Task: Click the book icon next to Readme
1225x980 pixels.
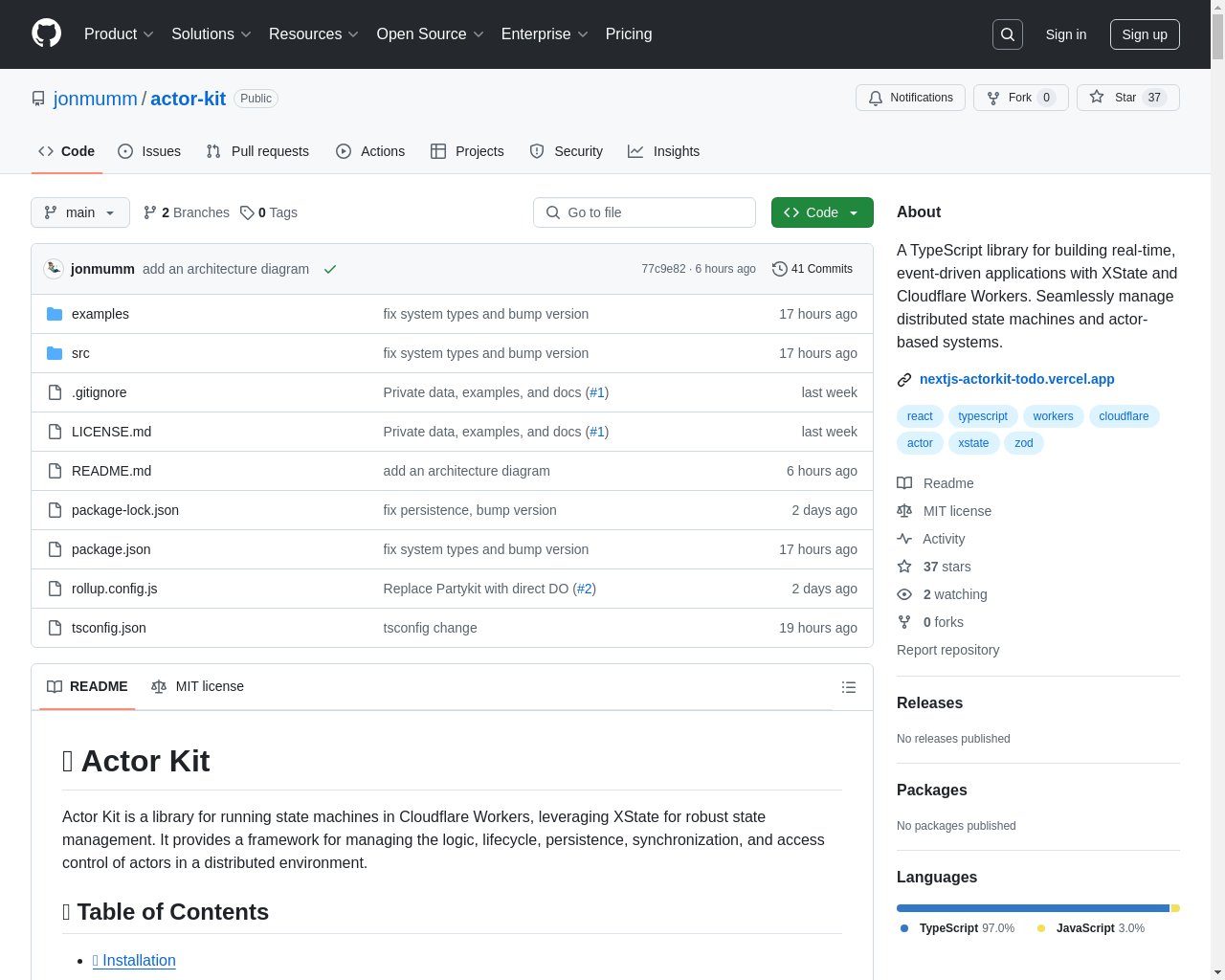Action: (x=904, y=483)
